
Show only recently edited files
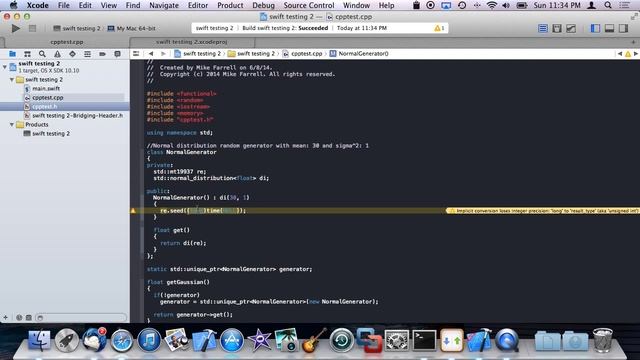(19, 317)
